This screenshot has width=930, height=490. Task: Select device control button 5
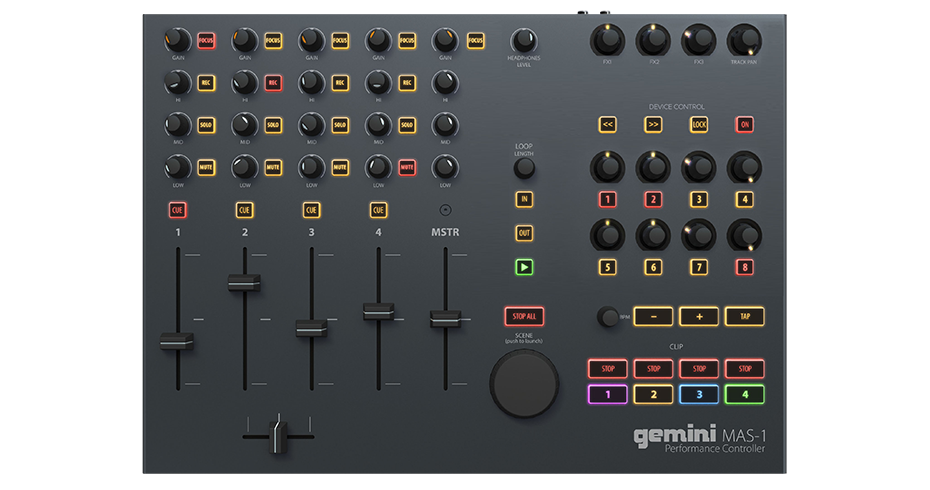pos(607,268)
